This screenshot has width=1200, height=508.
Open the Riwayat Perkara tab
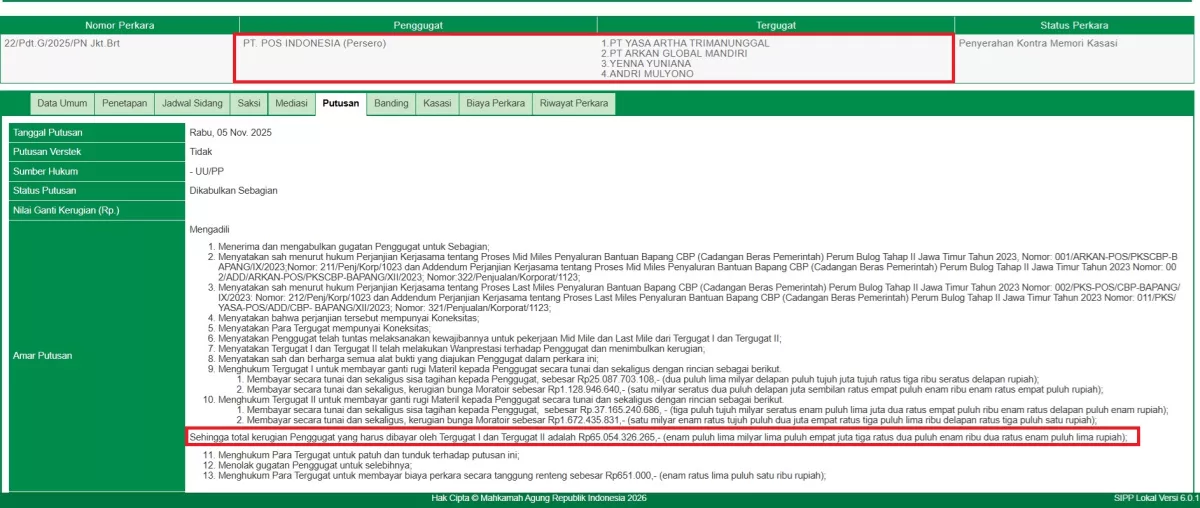[x=574, y=103]
